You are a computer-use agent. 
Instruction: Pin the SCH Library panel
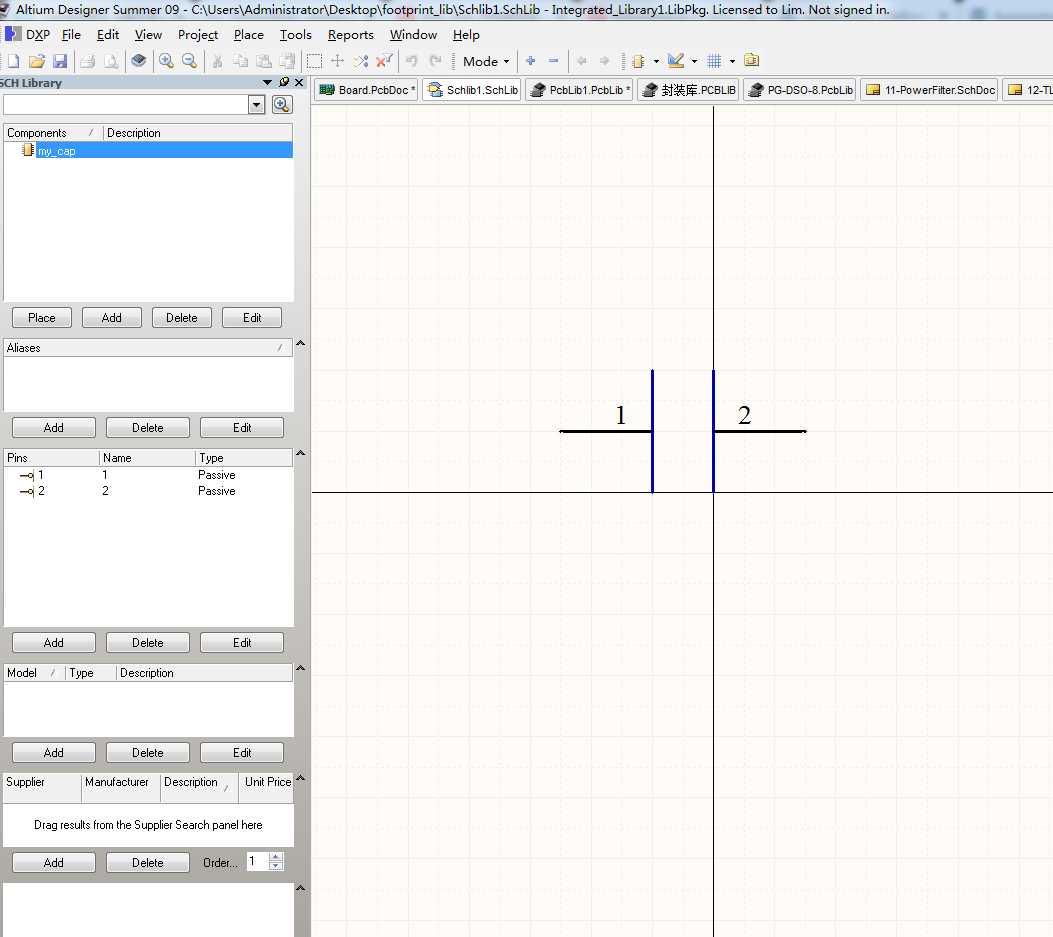pyautogui.click(x=284, y=83)
